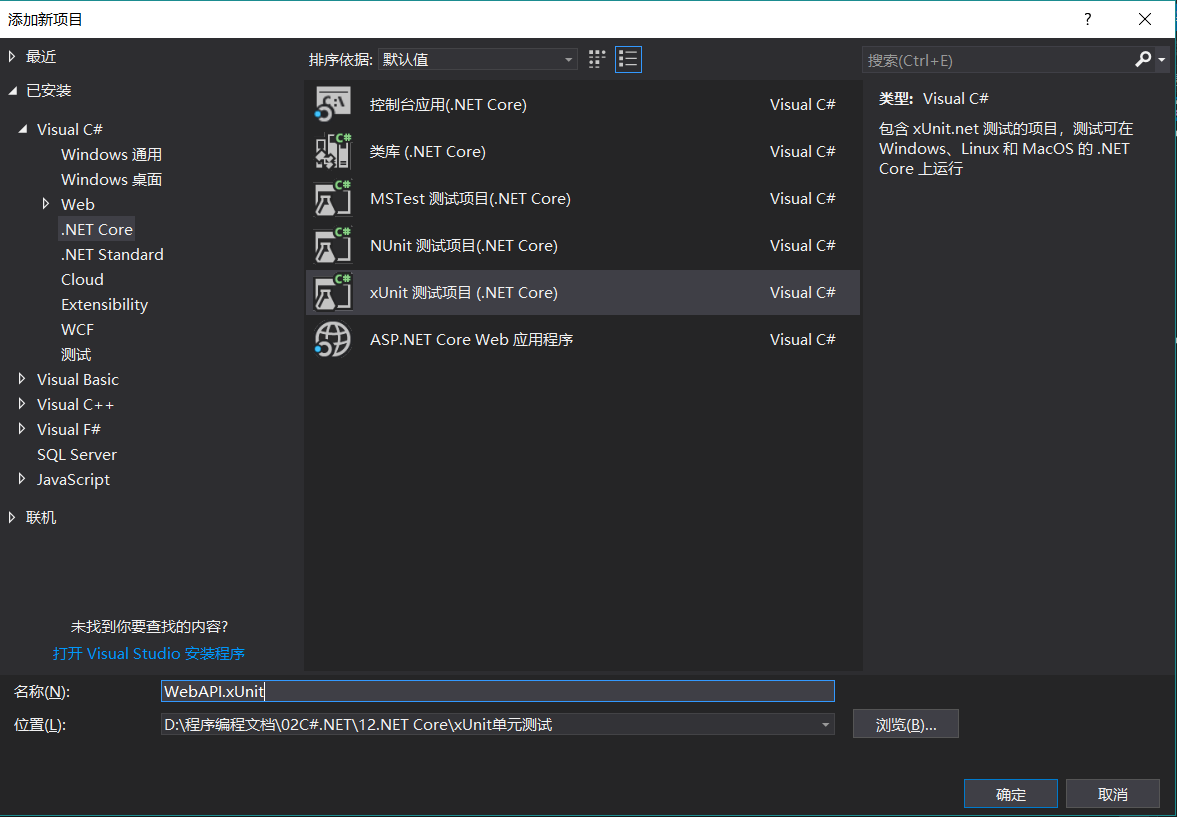Select ASP.NET Core Web 应用程序 text
1177x817 pixels.
[x=471, y=339]
